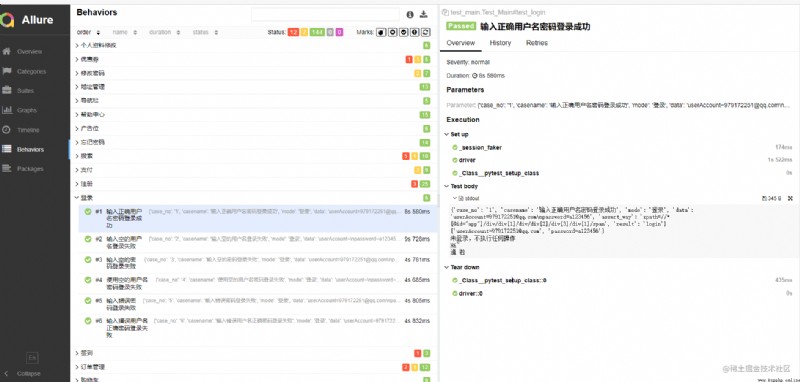Click the Behaviors search input field
The height and width of the screenshot is (382, 800).
[325, 14]
